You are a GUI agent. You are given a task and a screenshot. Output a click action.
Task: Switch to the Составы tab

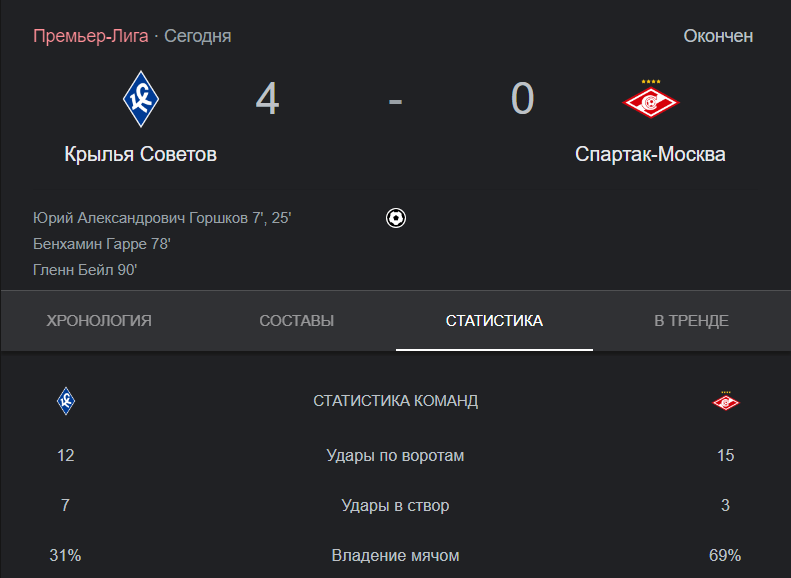click(x=297, y=321)
